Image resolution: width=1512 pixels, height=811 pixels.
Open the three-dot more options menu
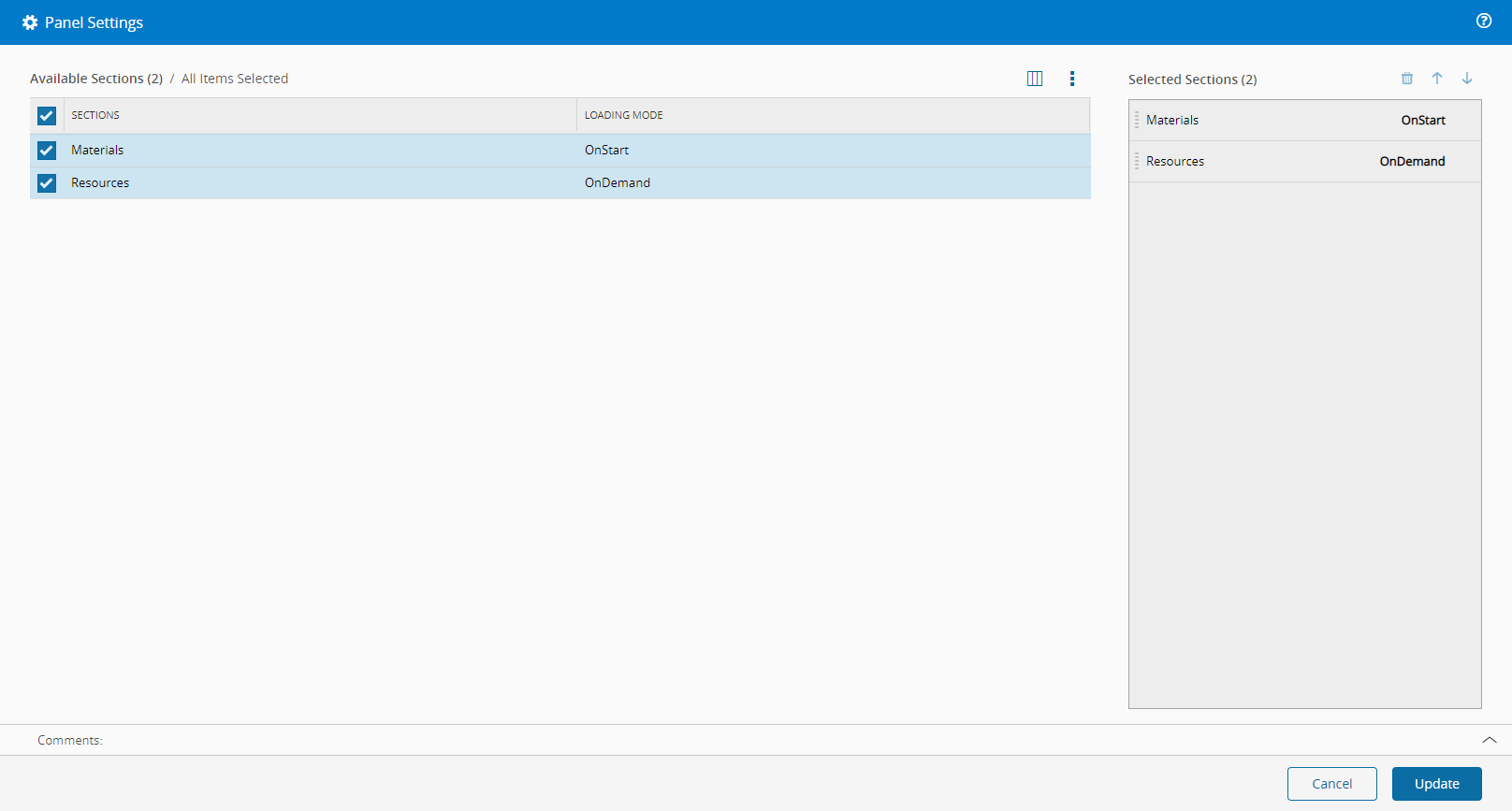(1072, 79)
